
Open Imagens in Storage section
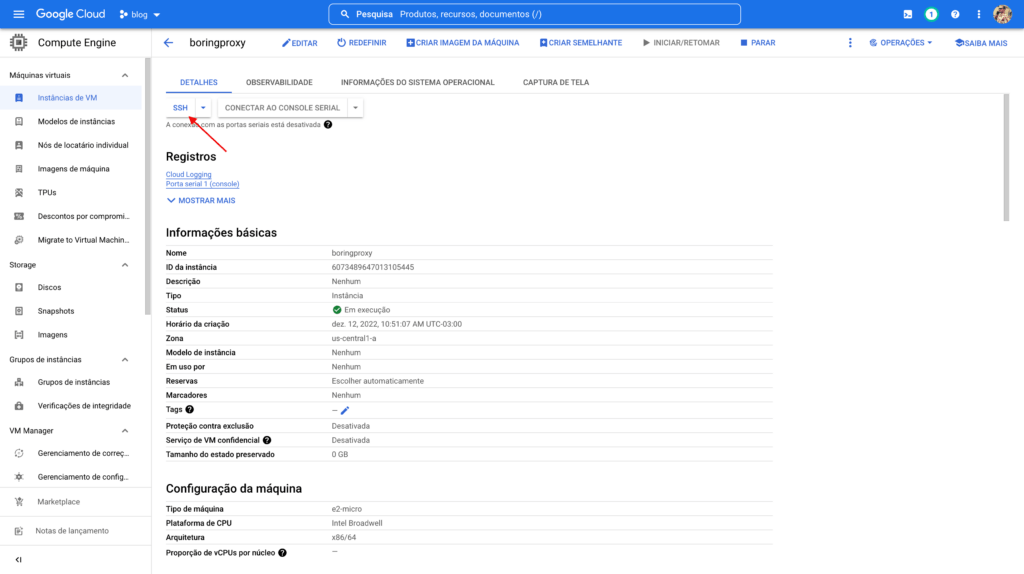pos(71,334)
